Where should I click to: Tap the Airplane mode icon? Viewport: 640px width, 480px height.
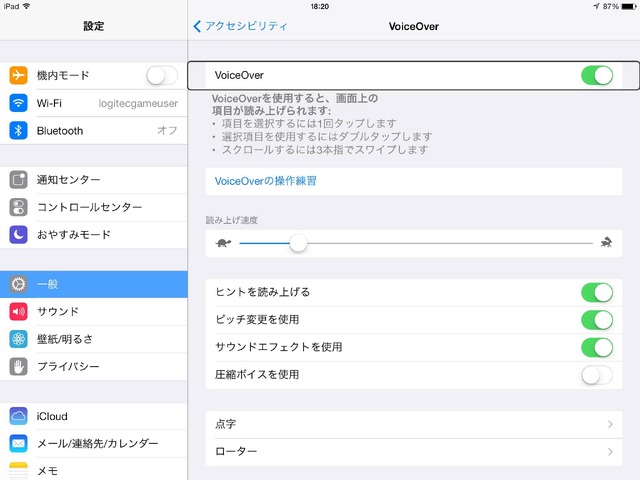tap(18, 75)
